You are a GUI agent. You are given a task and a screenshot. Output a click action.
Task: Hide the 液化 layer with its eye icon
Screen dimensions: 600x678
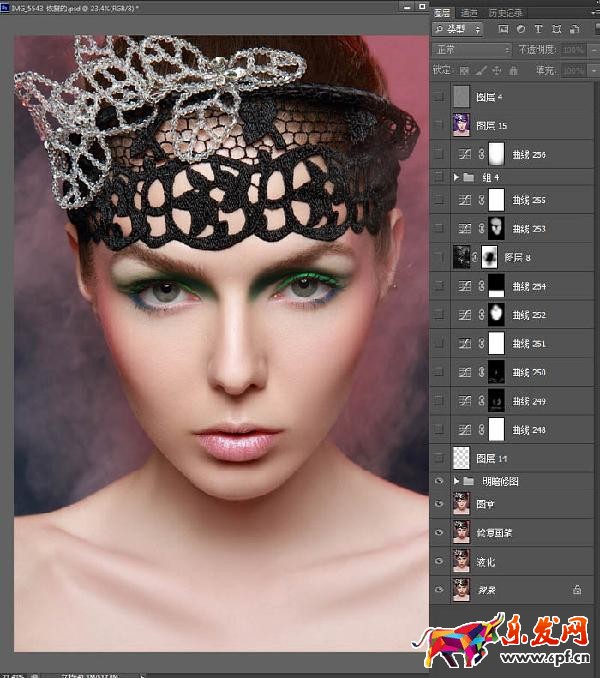click(x=440, y=560)
